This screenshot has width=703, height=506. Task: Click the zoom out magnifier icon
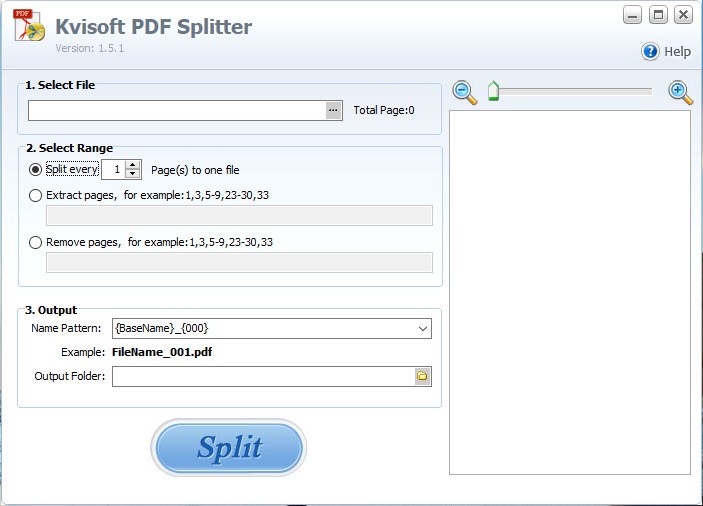click(x=464, y=92)
